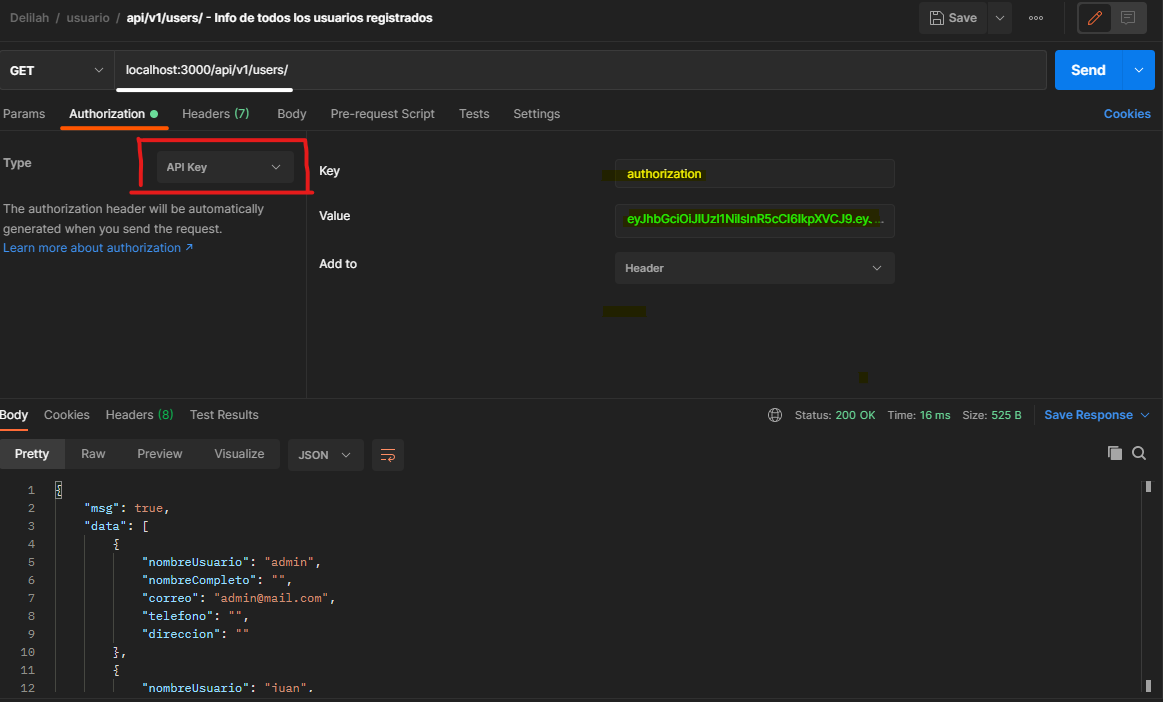This screenshot has width=1163, height=702.
Task: Open the three-dots more actions menu
Action: [x=1036, y=18]
